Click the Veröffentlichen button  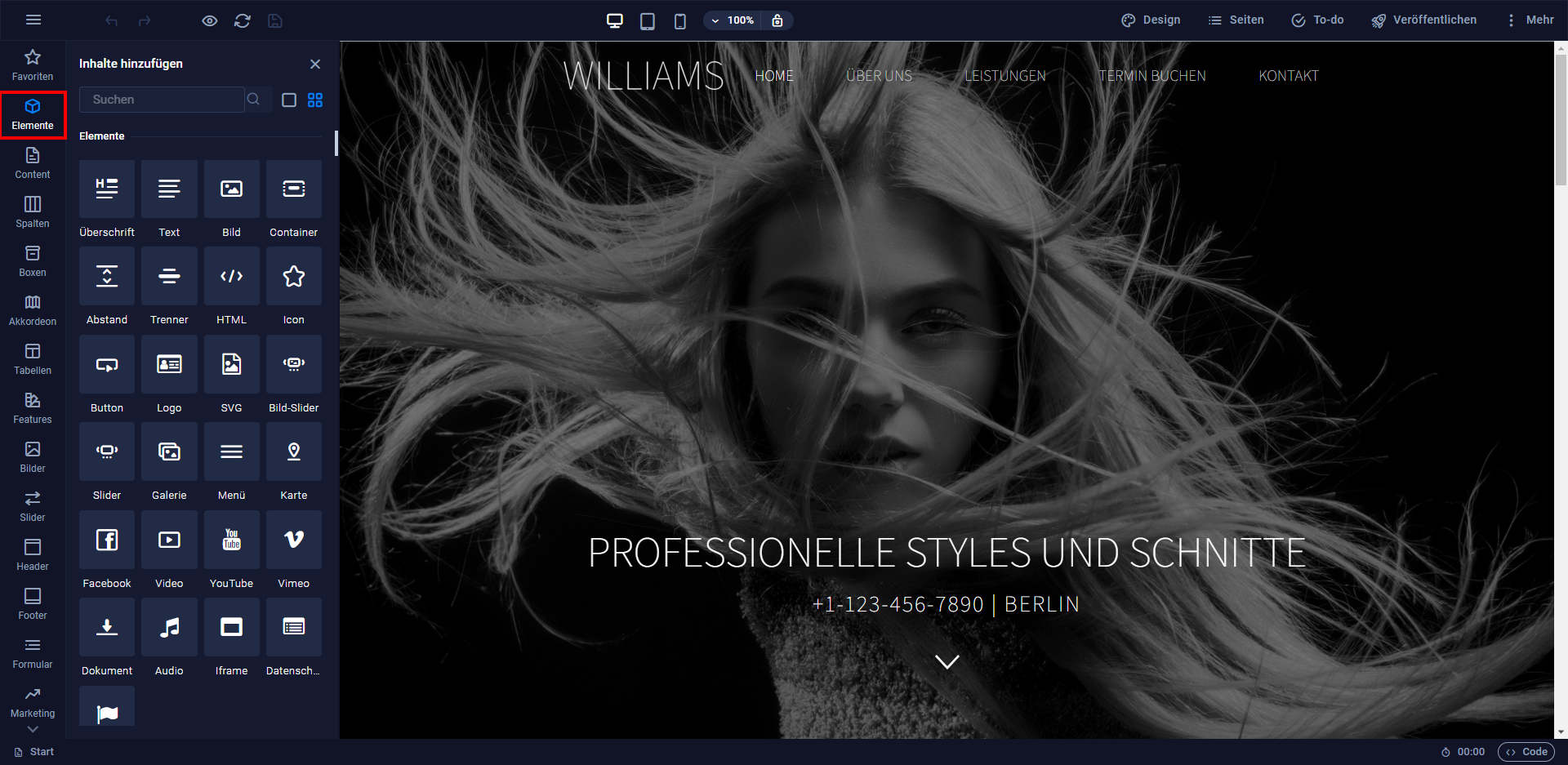1423,20
